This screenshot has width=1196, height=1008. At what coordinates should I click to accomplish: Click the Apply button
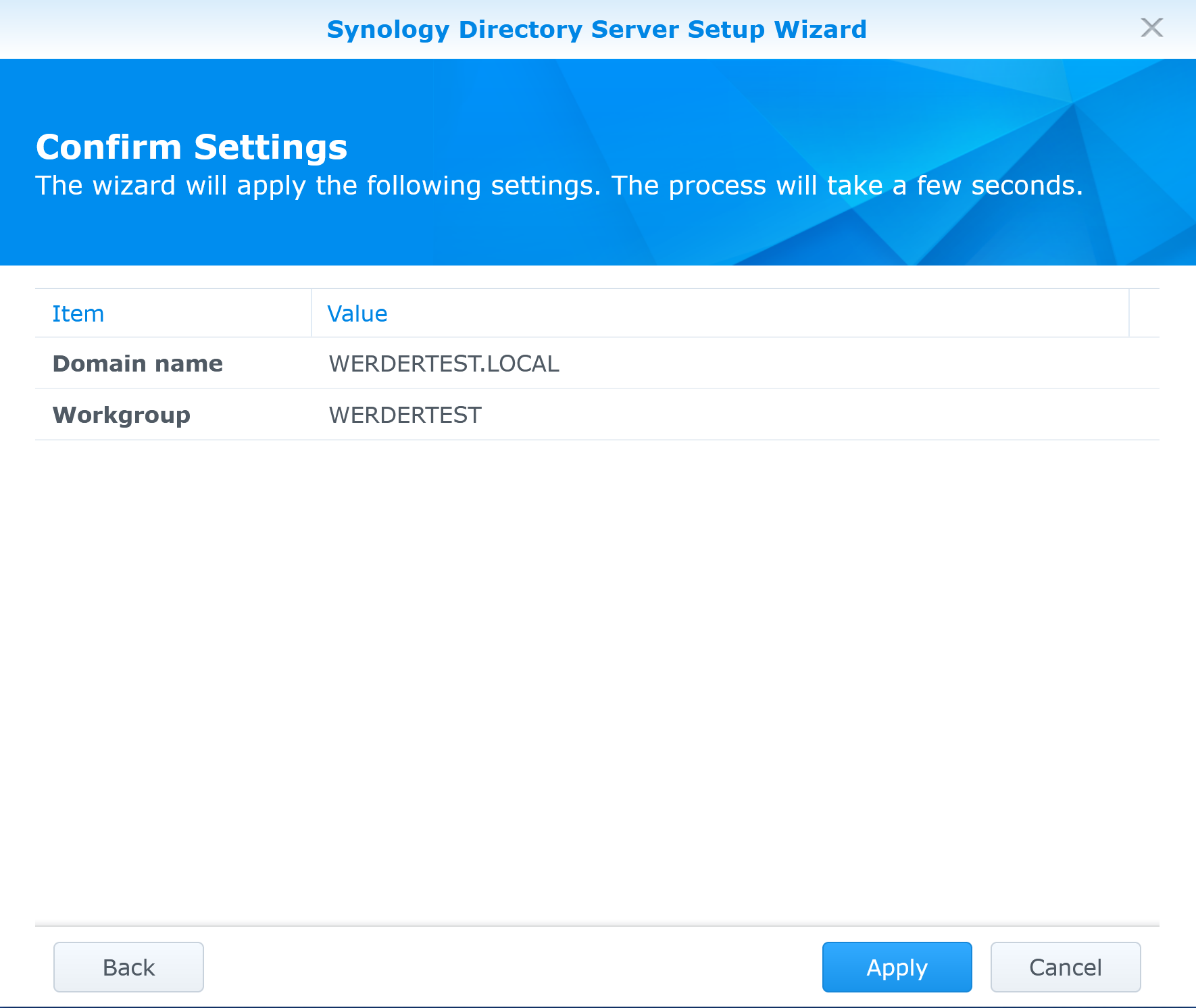pos(896,967)
